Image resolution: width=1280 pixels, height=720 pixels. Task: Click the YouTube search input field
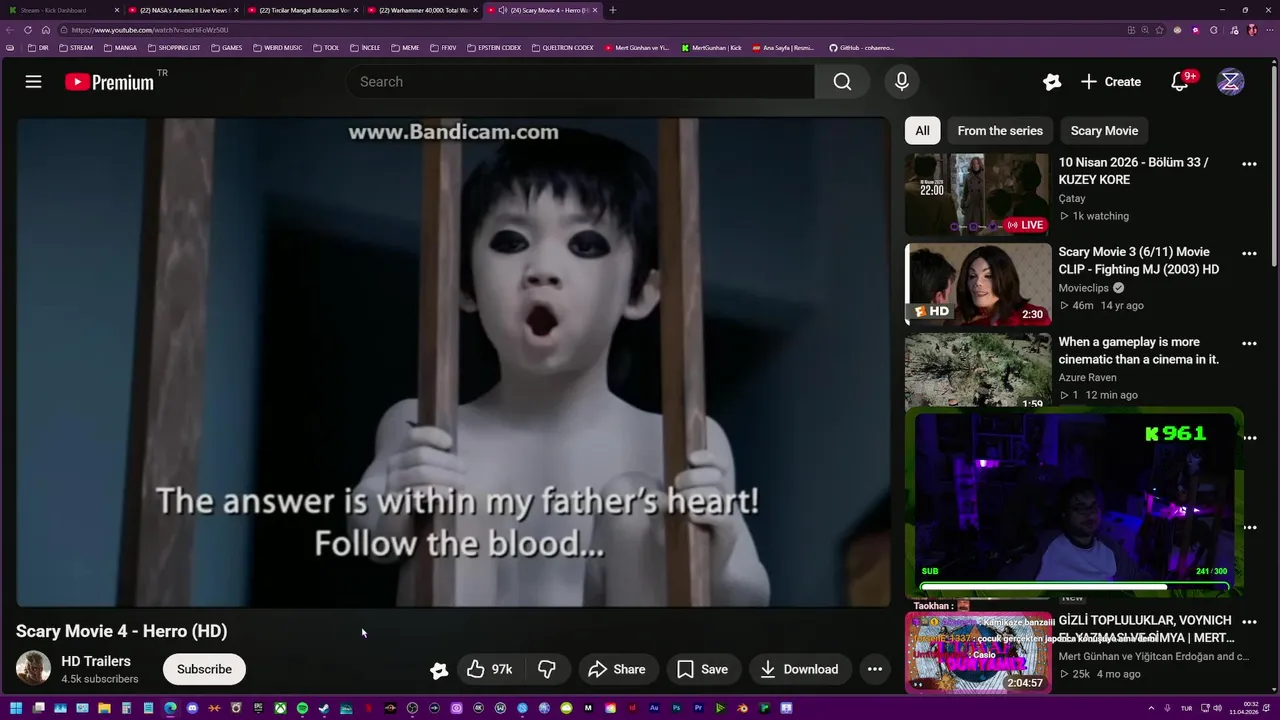pyautogui.click(x=580, y=82)
